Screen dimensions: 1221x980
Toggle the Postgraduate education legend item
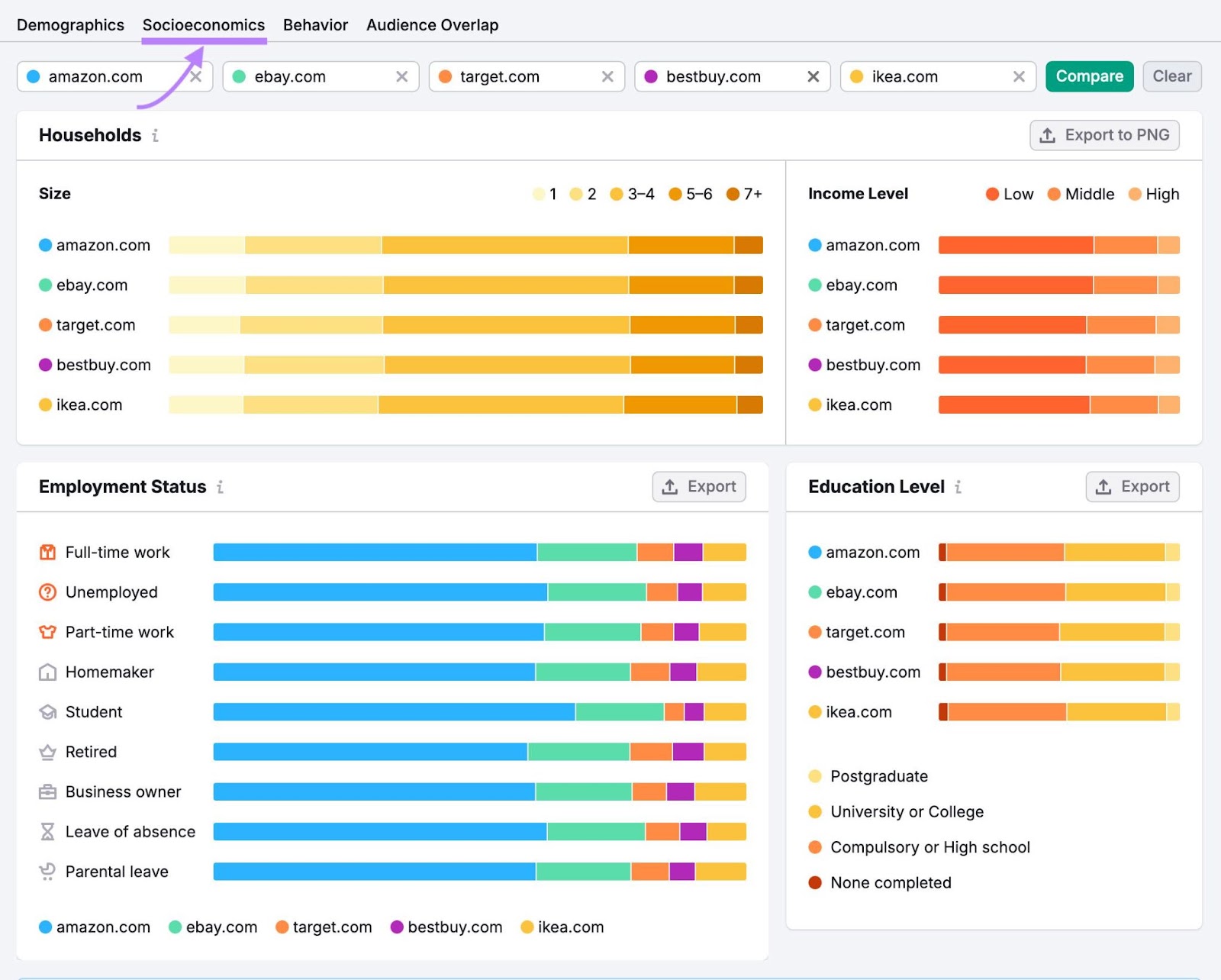coord(878,776)
